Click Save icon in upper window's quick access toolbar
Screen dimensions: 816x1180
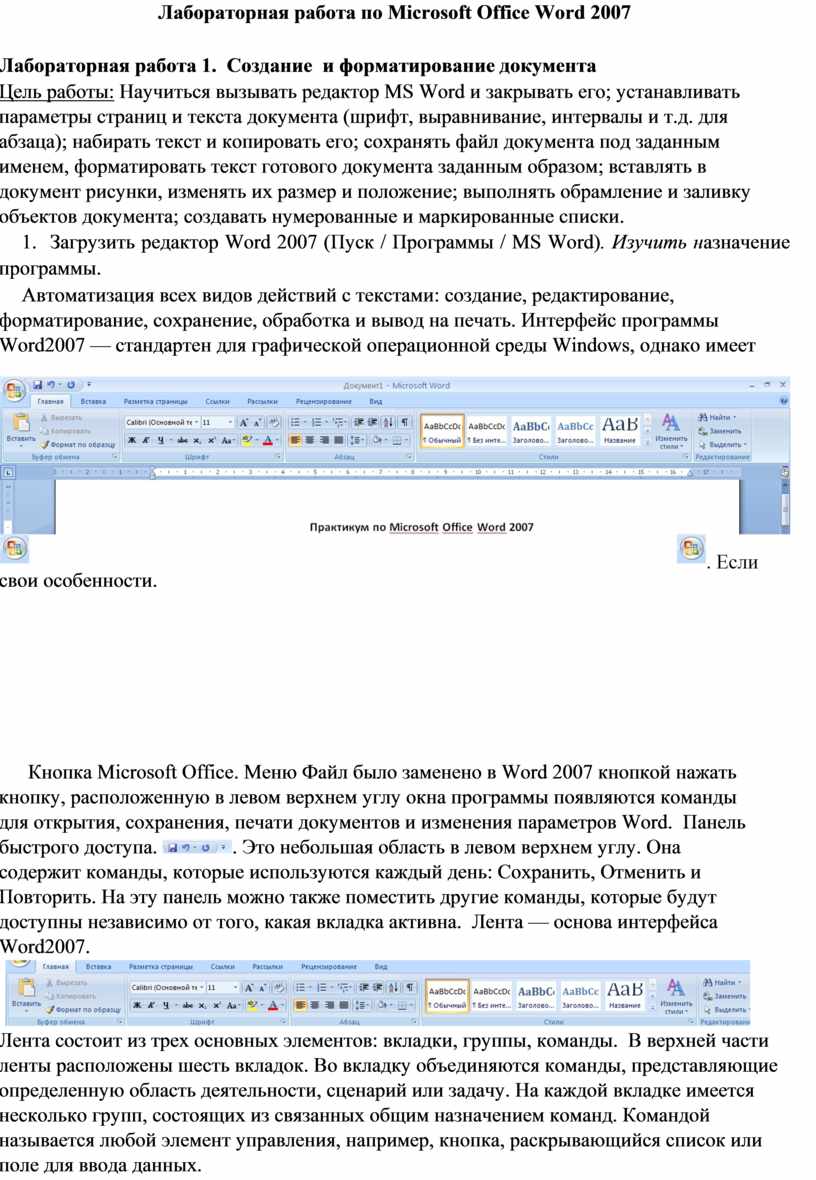pos(38,385)
